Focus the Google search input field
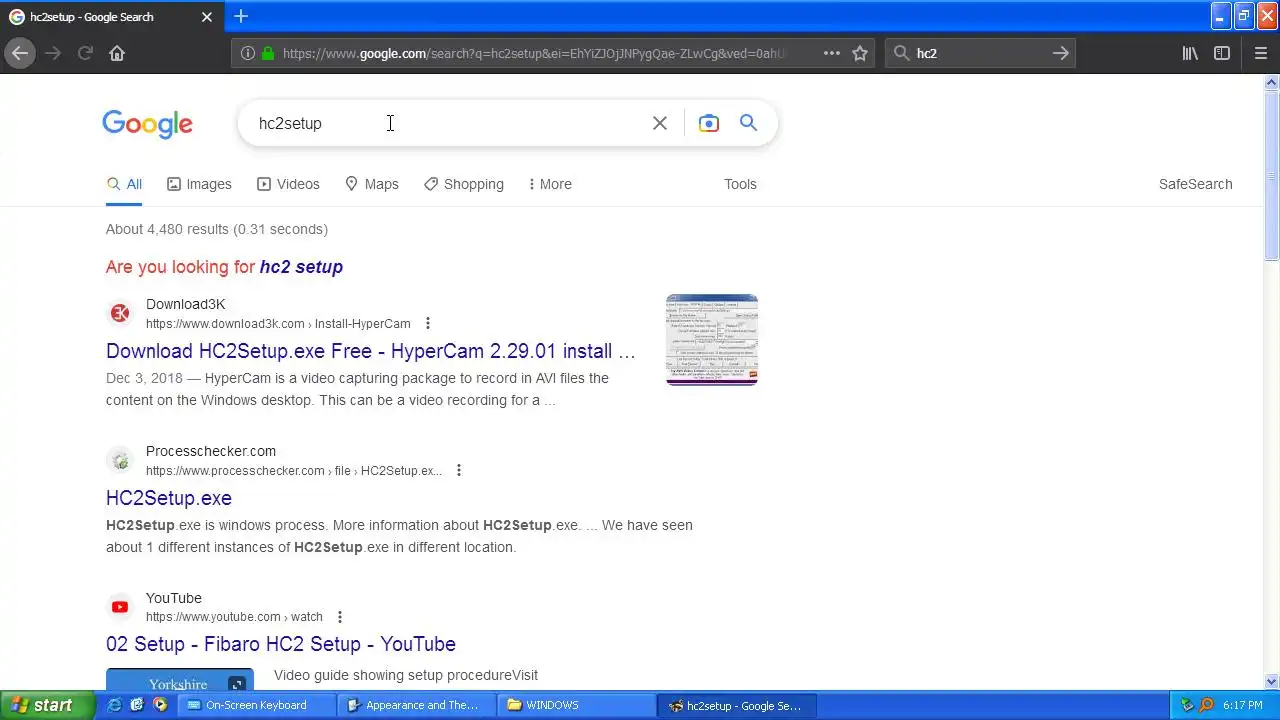Screen dimensions: 1280x720 (450, 123)
